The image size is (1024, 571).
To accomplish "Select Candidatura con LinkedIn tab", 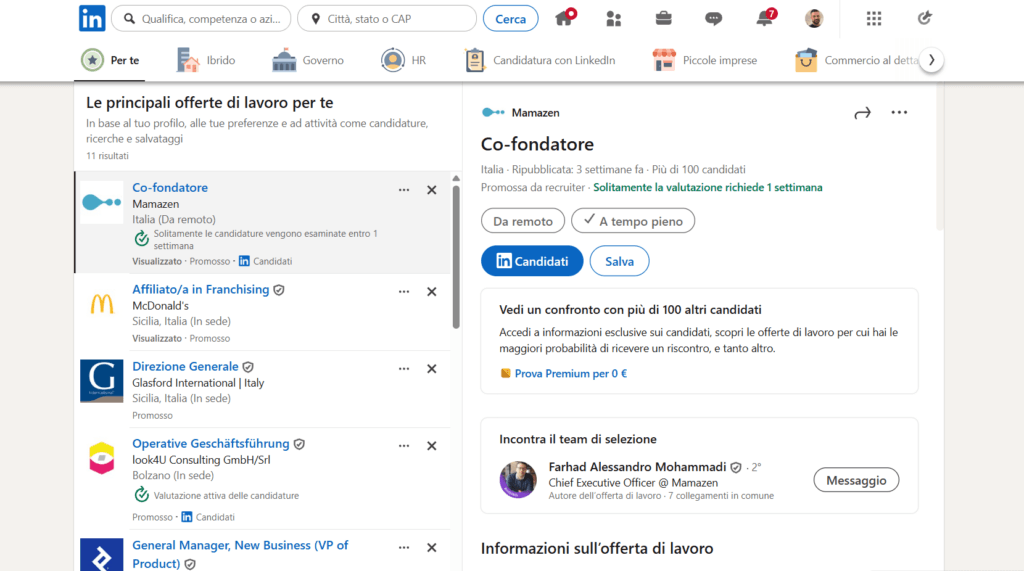I will pyautogui.click(x=539, y=60).
